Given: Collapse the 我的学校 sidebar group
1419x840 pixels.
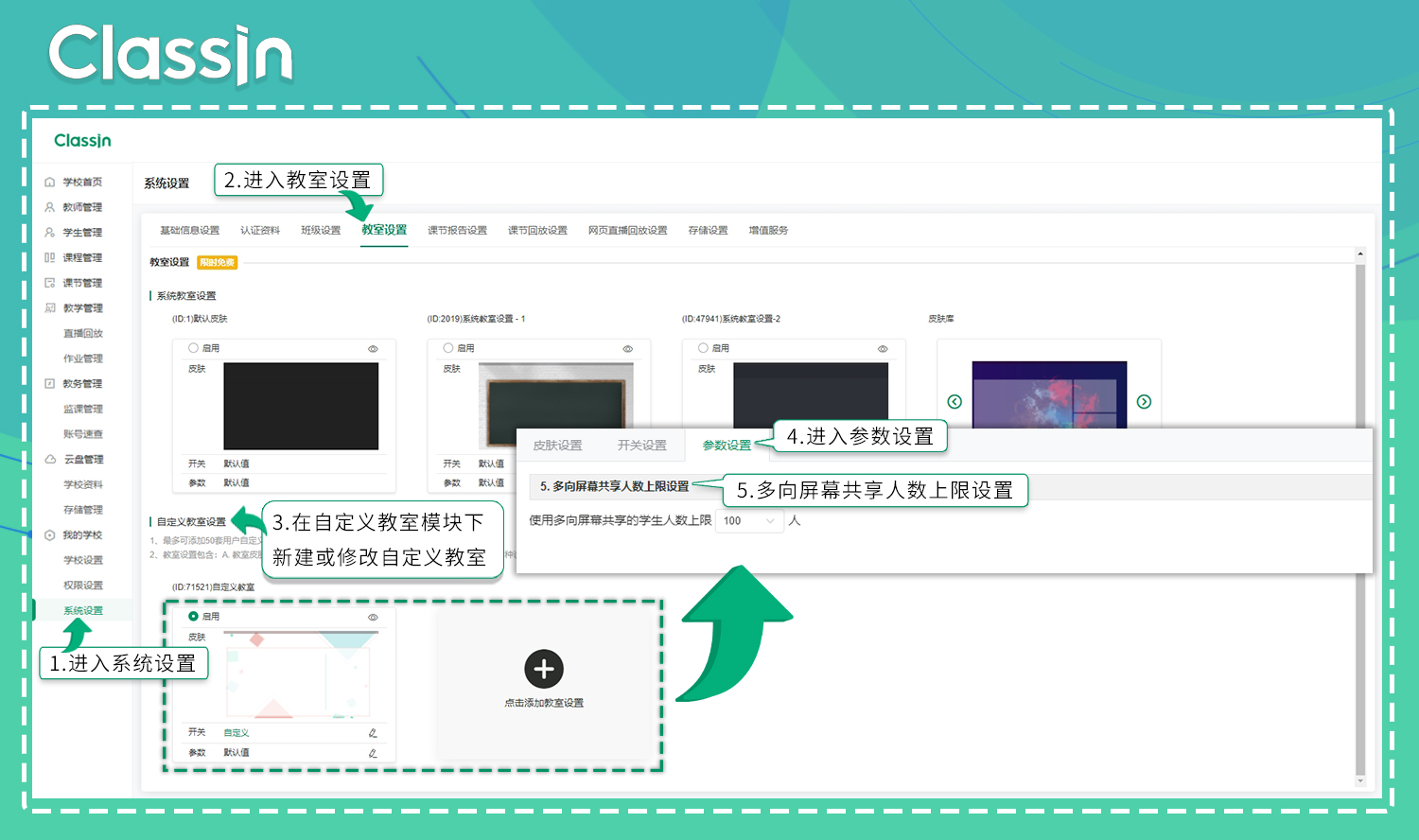Looking at the screenshot, I should pos(83,535).
